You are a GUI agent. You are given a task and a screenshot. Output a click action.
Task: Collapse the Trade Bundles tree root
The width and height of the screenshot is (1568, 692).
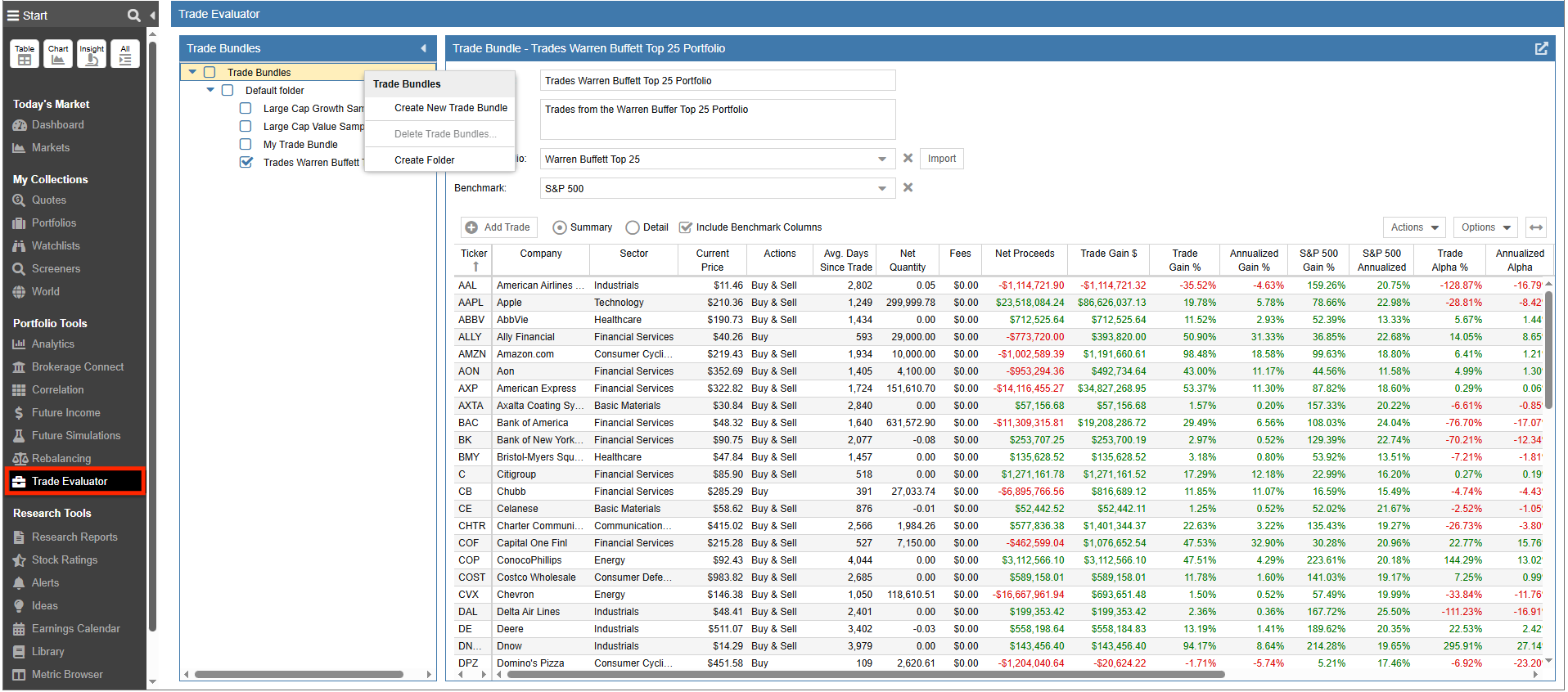[192, 72]
